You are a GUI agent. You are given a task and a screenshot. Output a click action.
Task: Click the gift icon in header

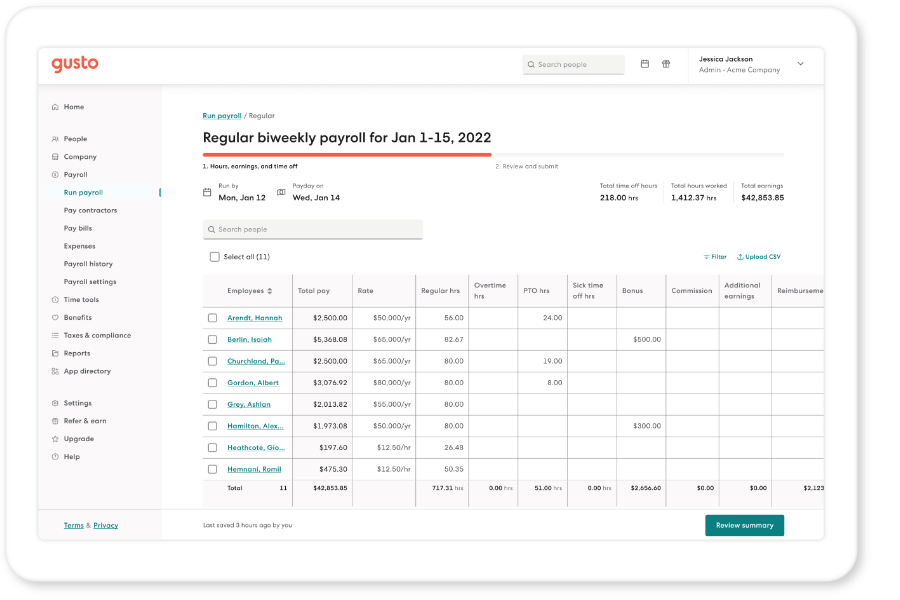[x=666, y=64]
